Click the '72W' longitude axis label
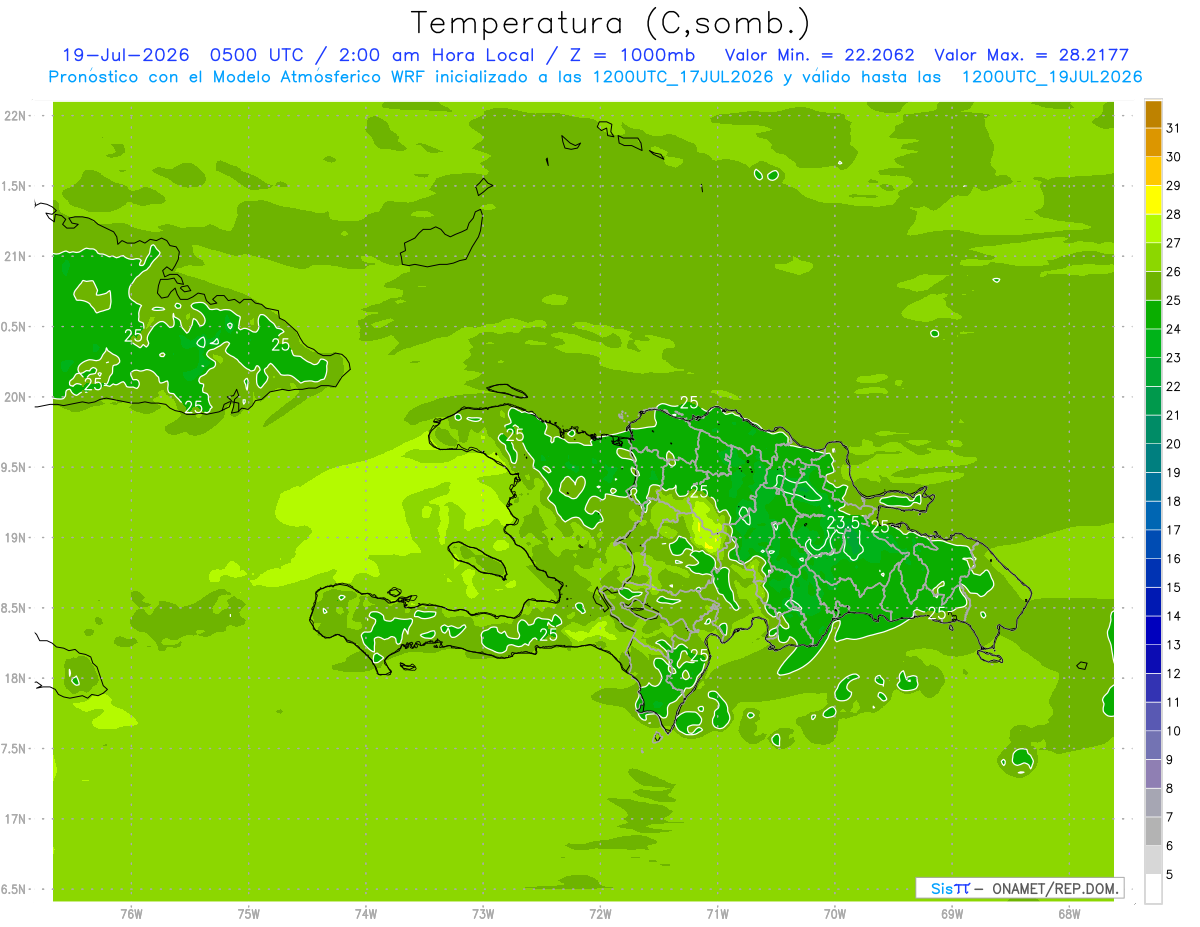The image size is (1200, 927). coord(600,913)
